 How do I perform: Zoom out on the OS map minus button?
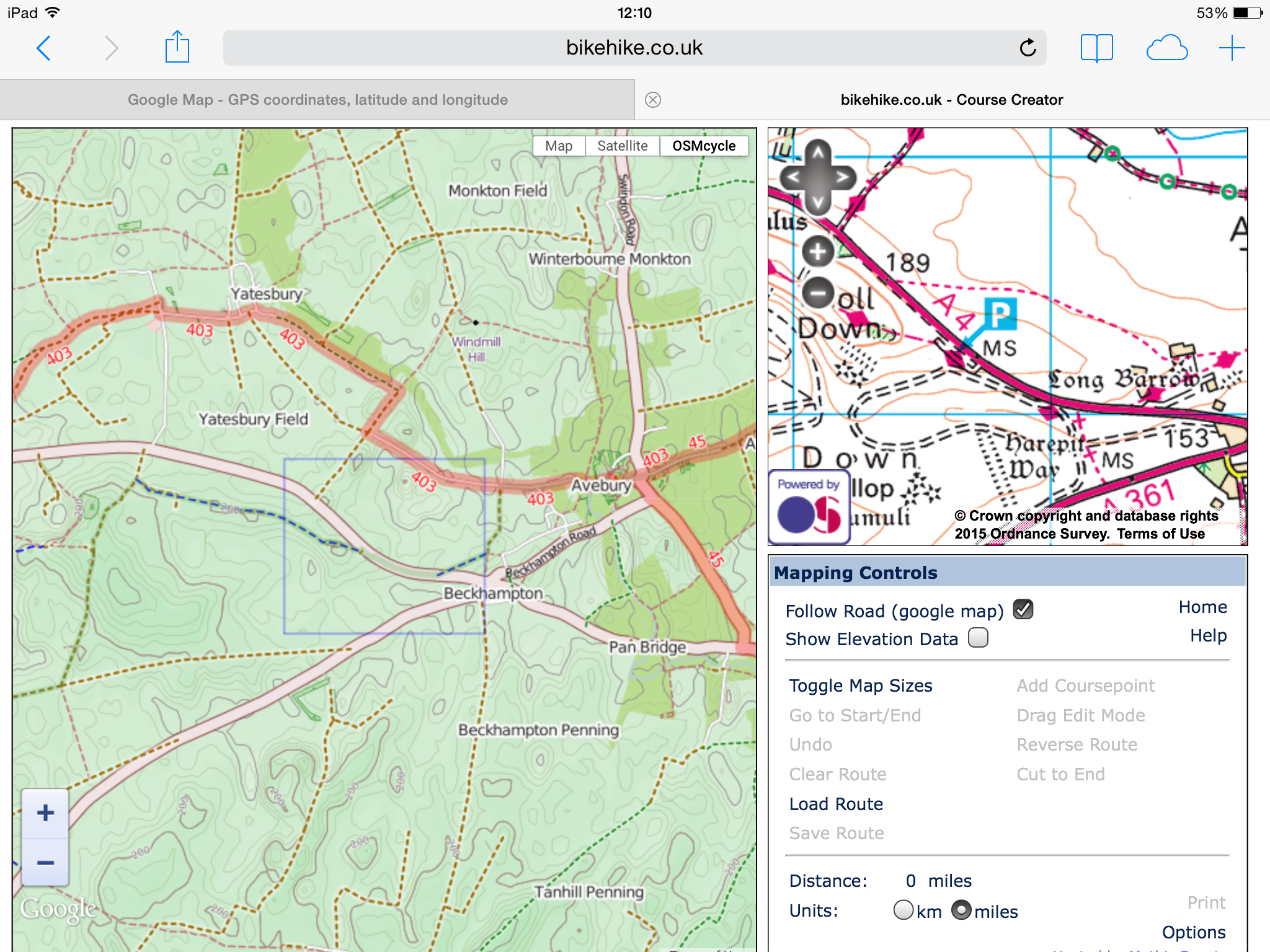pyautogui.click(x=818, y=292)
